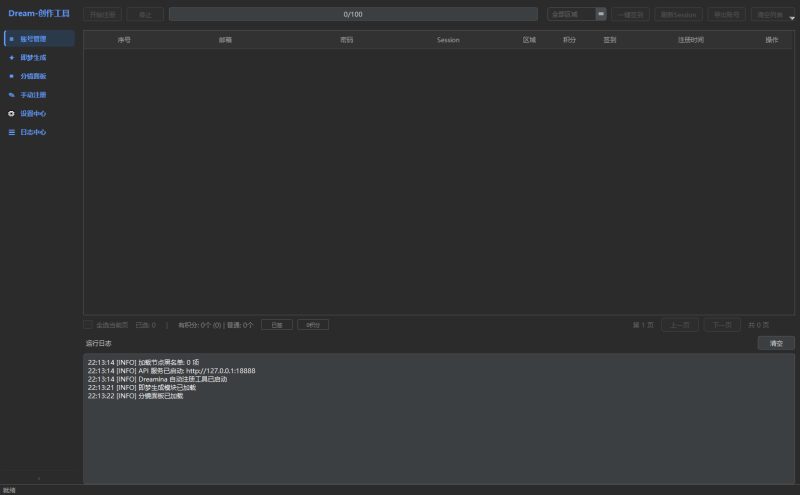The height and width of the screenshot is (495, 800).
Task: Click the 导出账号 button
Action: coord(726,15)
